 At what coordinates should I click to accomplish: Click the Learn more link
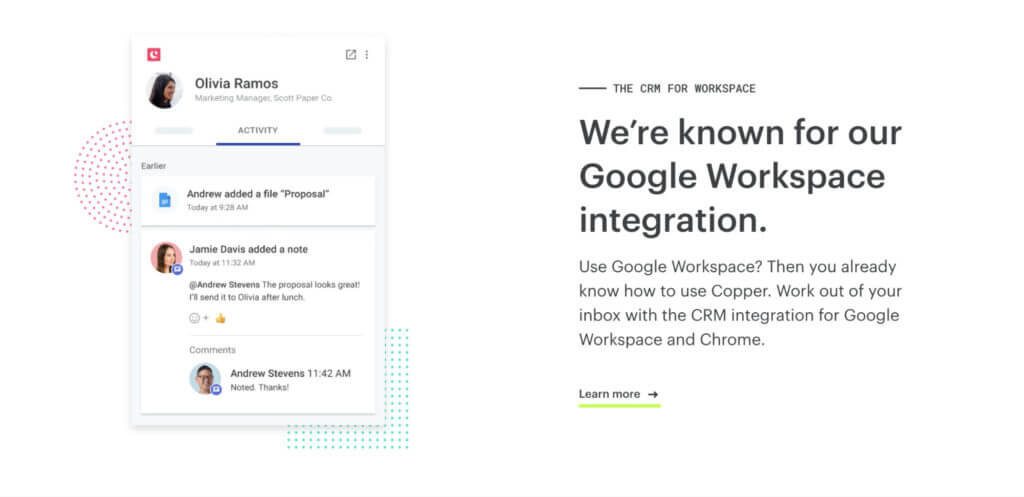point(618,394)
